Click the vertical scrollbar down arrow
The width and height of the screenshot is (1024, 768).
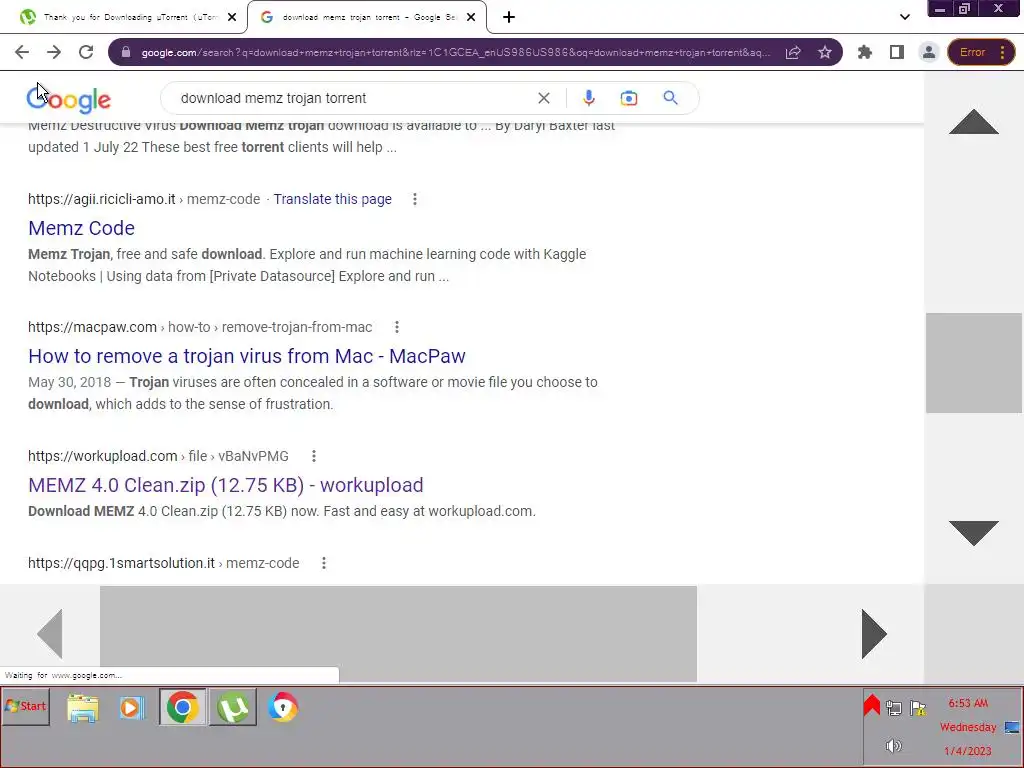tap(974, 533)
